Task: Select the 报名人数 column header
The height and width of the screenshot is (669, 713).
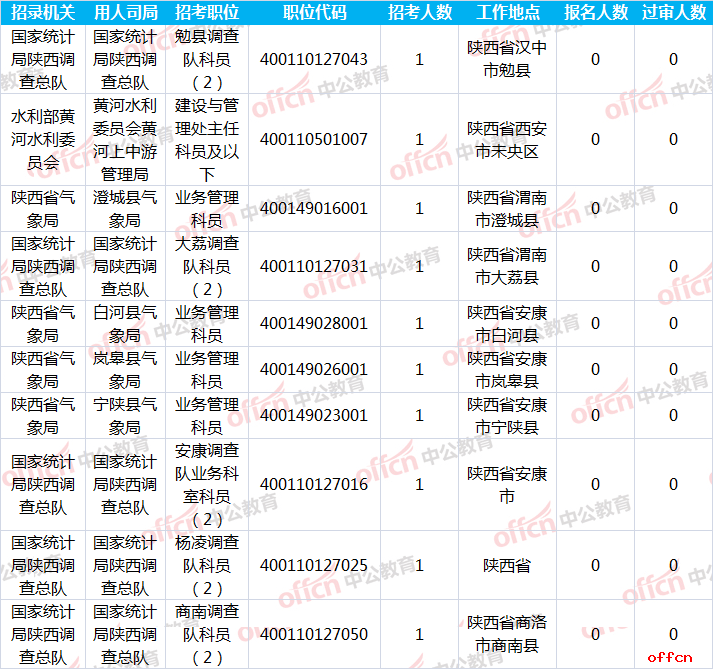Action: point(596,13)
